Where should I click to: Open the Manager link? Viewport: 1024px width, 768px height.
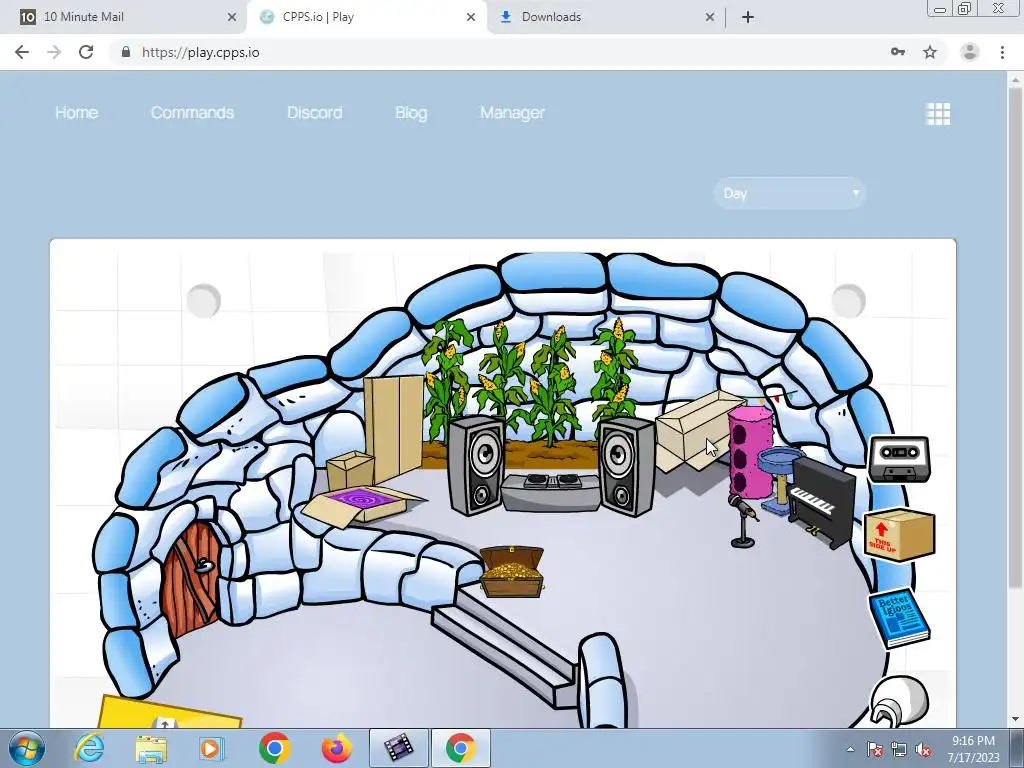point(512,112)
